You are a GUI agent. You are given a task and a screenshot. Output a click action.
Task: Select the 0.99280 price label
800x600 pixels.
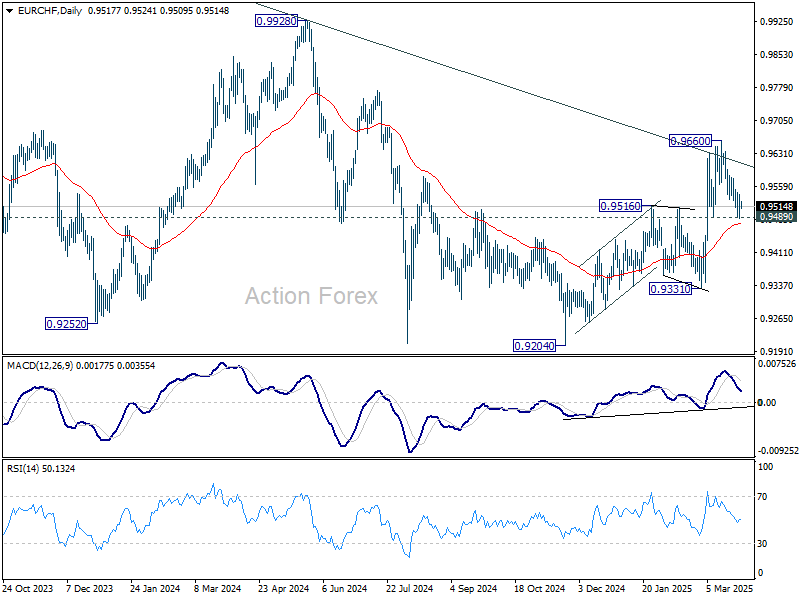point(276,21)
